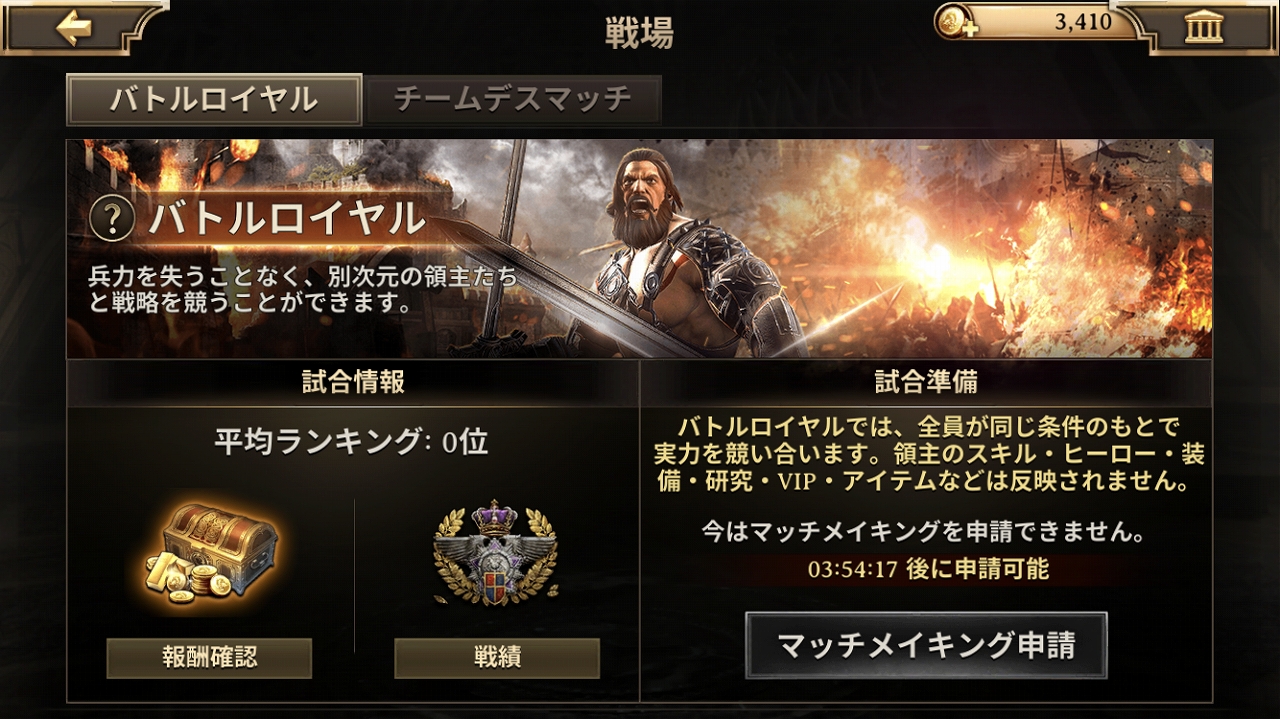The width and height of the screenshot is (1280, 719).
Task: Tap the 戦場 screen title
Action: (639, 33)
